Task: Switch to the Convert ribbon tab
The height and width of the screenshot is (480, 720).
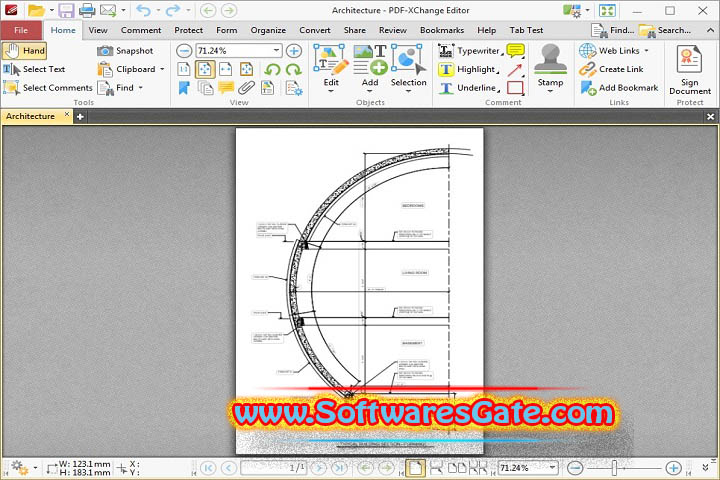Action: coord(315,30)
